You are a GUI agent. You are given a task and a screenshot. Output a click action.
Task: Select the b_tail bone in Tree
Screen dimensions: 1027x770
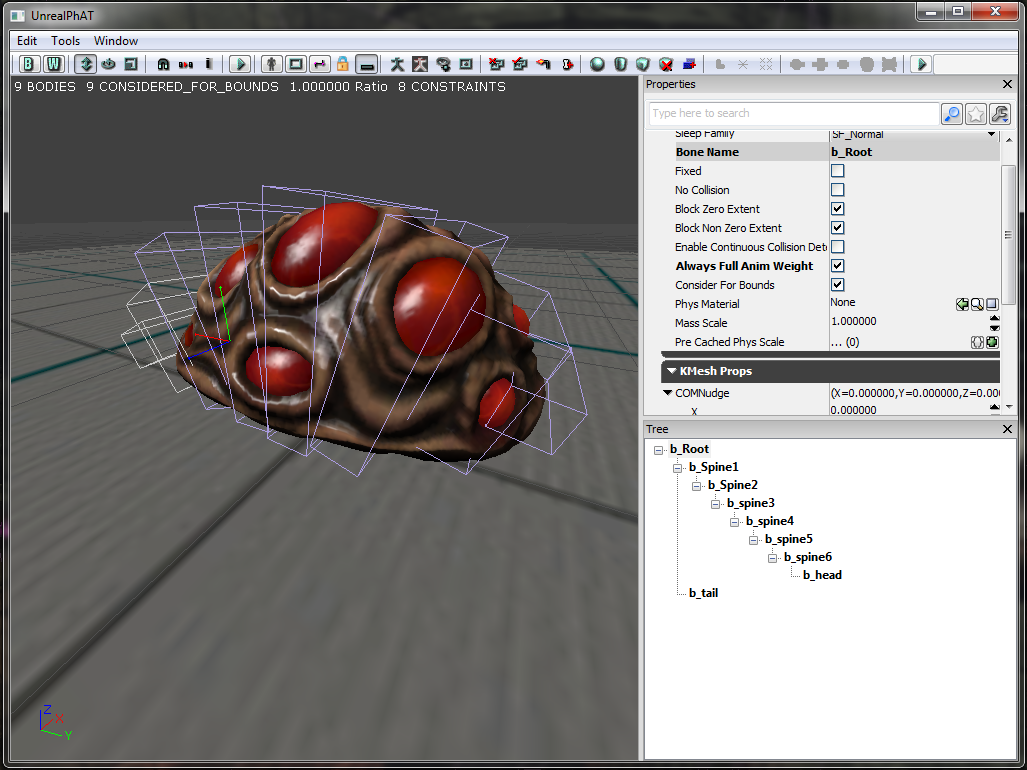point(703,593)
